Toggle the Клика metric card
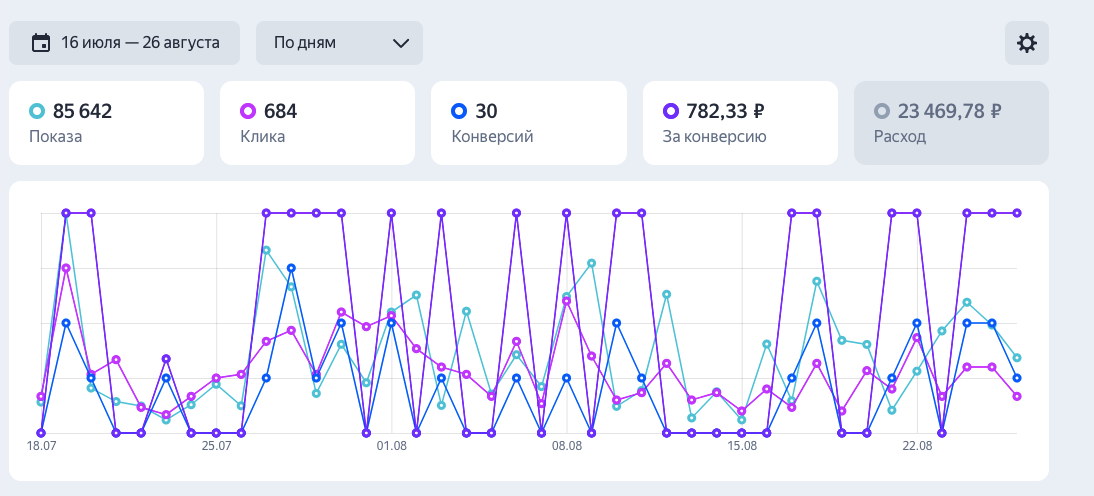This screenshot has height=496, width=1094. pos(317,123)
